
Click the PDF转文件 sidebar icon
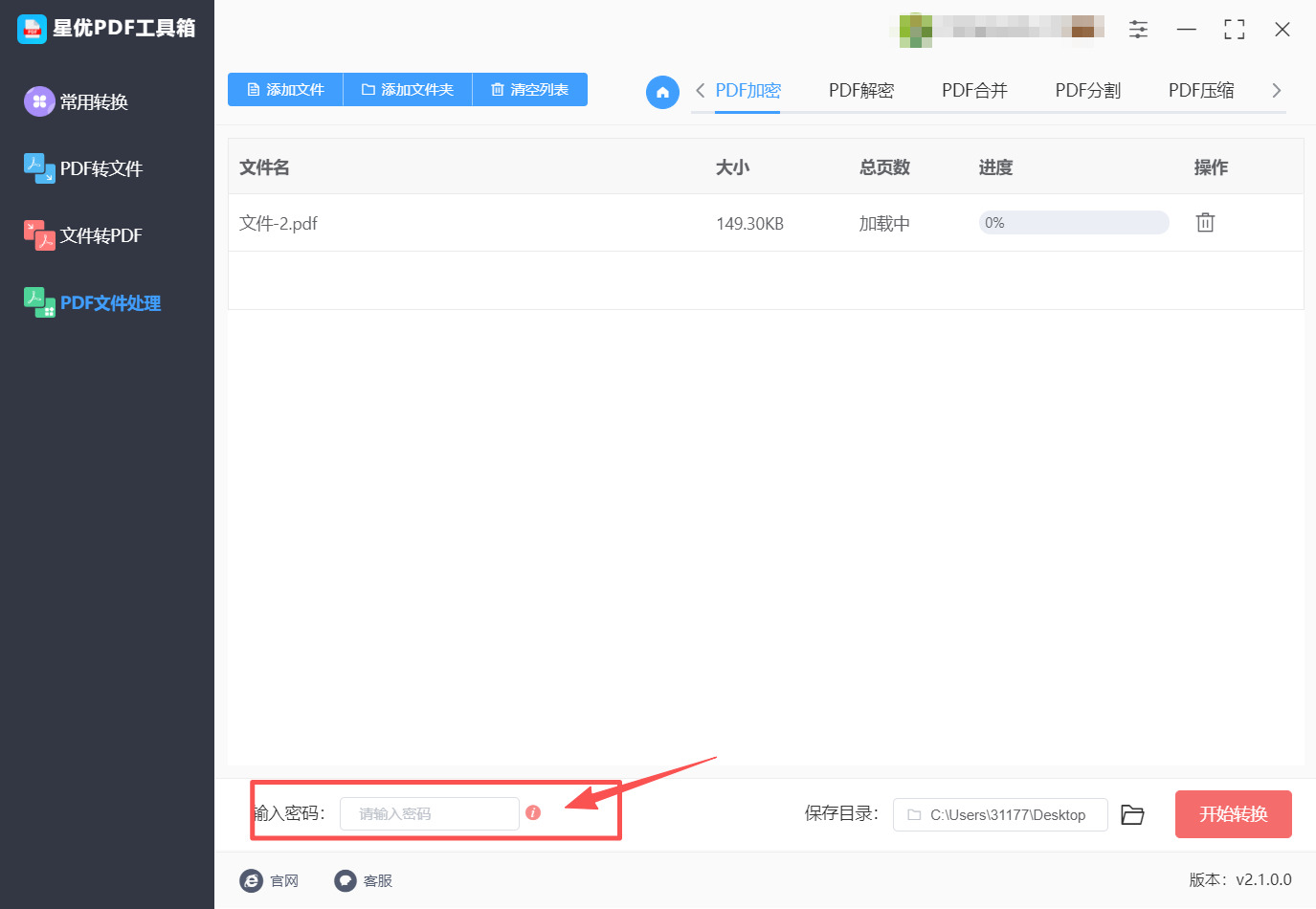click(39, 168)
